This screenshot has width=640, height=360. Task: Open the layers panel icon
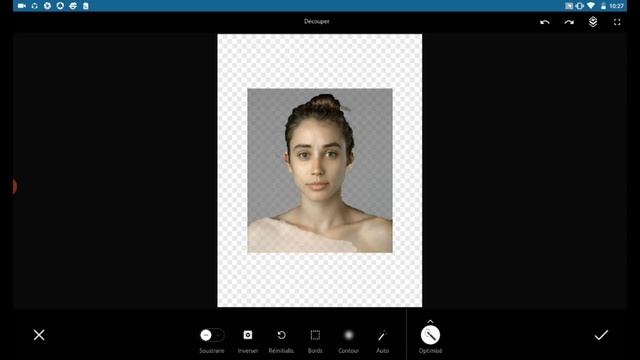click(x=593, y=22)
